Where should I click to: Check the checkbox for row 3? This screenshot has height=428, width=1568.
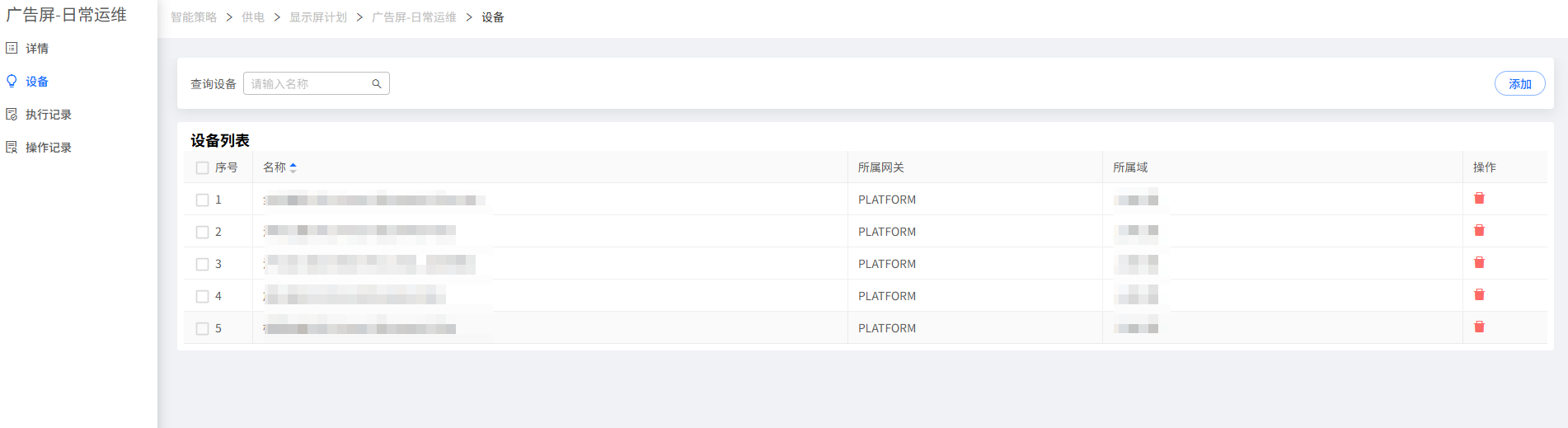[202, 264]
